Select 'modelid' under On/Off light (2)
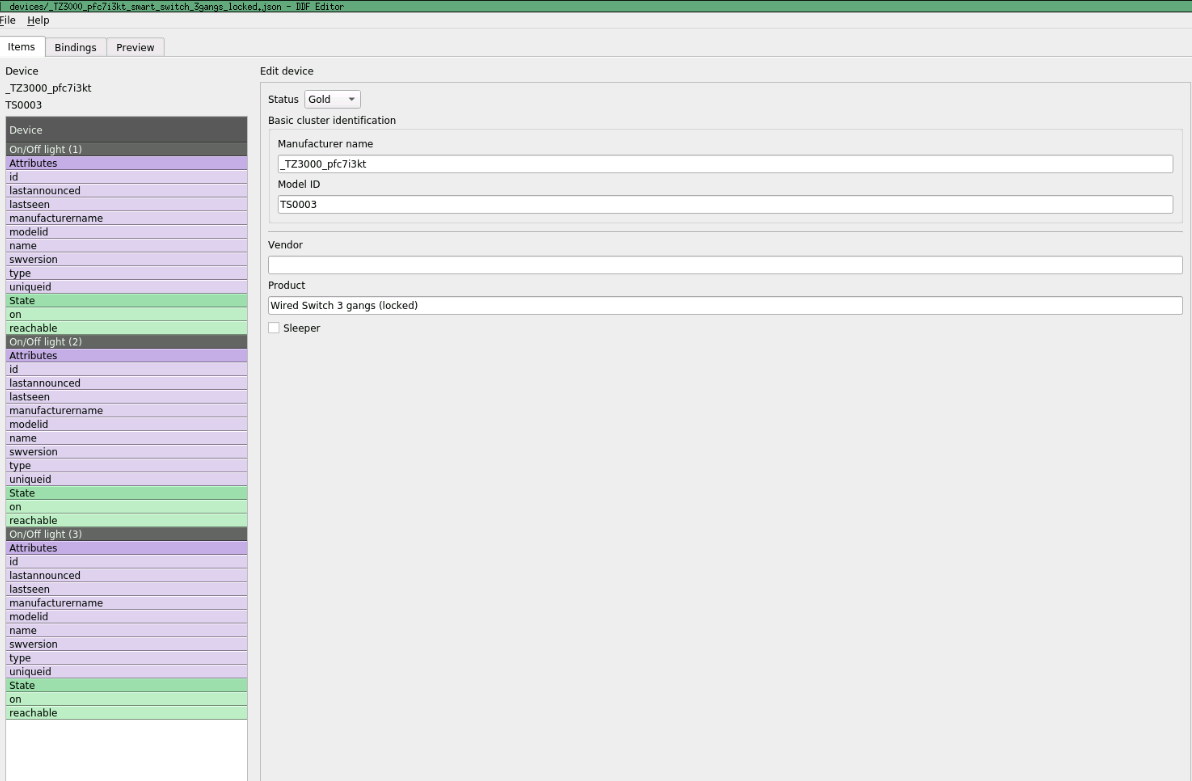This screenshot has height=781, width=1192. (126, 424)
